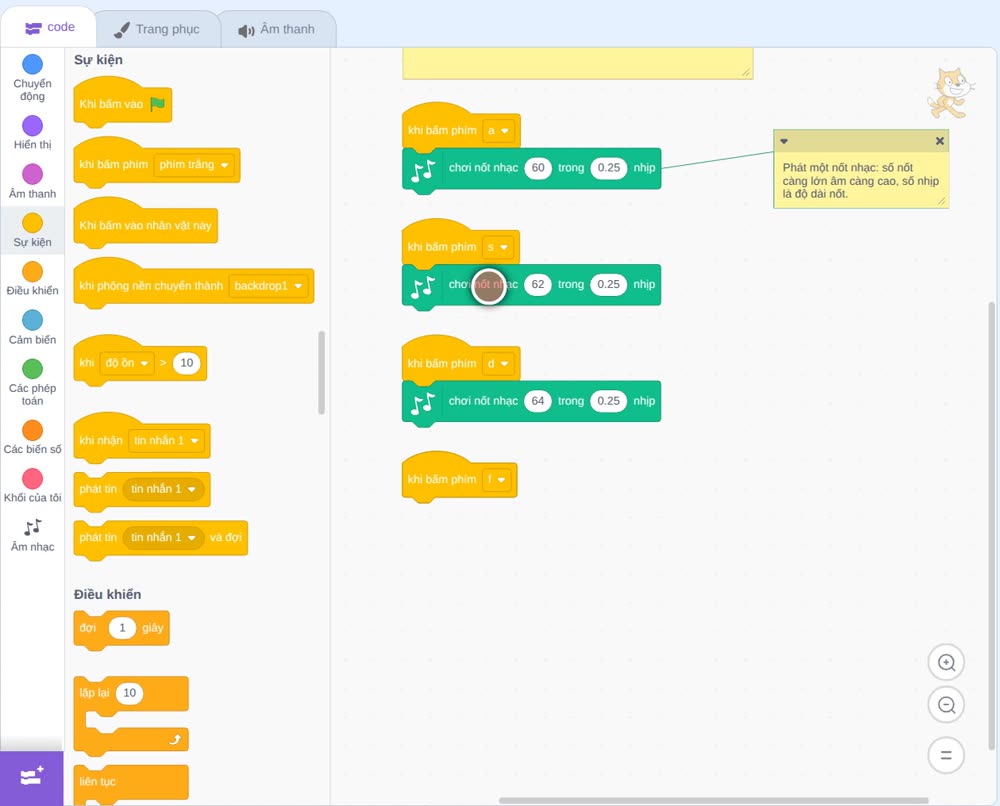Click the green flag in Khi bấm vào block
1000x806 pixels.
point(158,104)
